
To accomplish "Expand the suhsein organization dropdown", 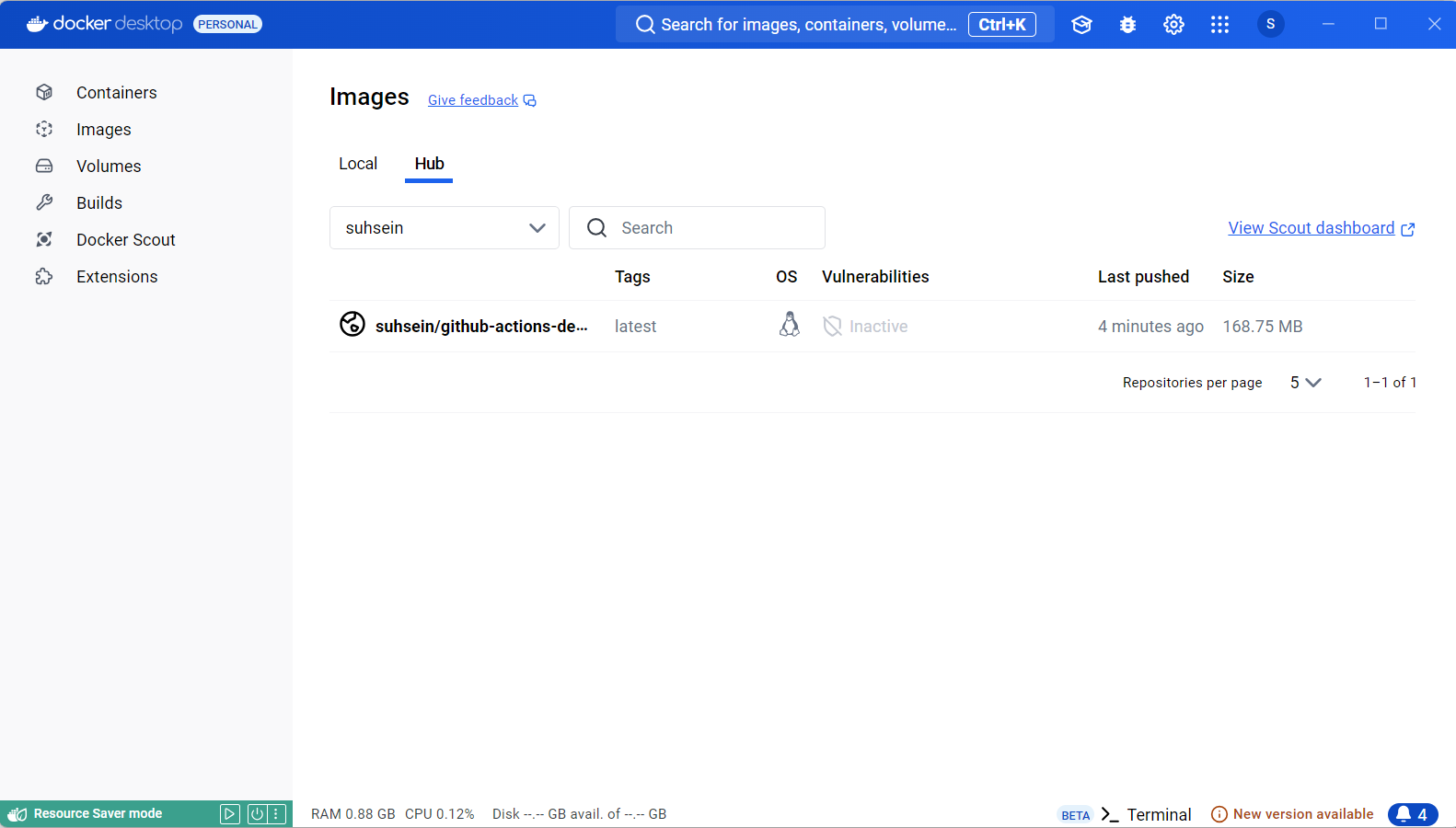I will [445, 227].
